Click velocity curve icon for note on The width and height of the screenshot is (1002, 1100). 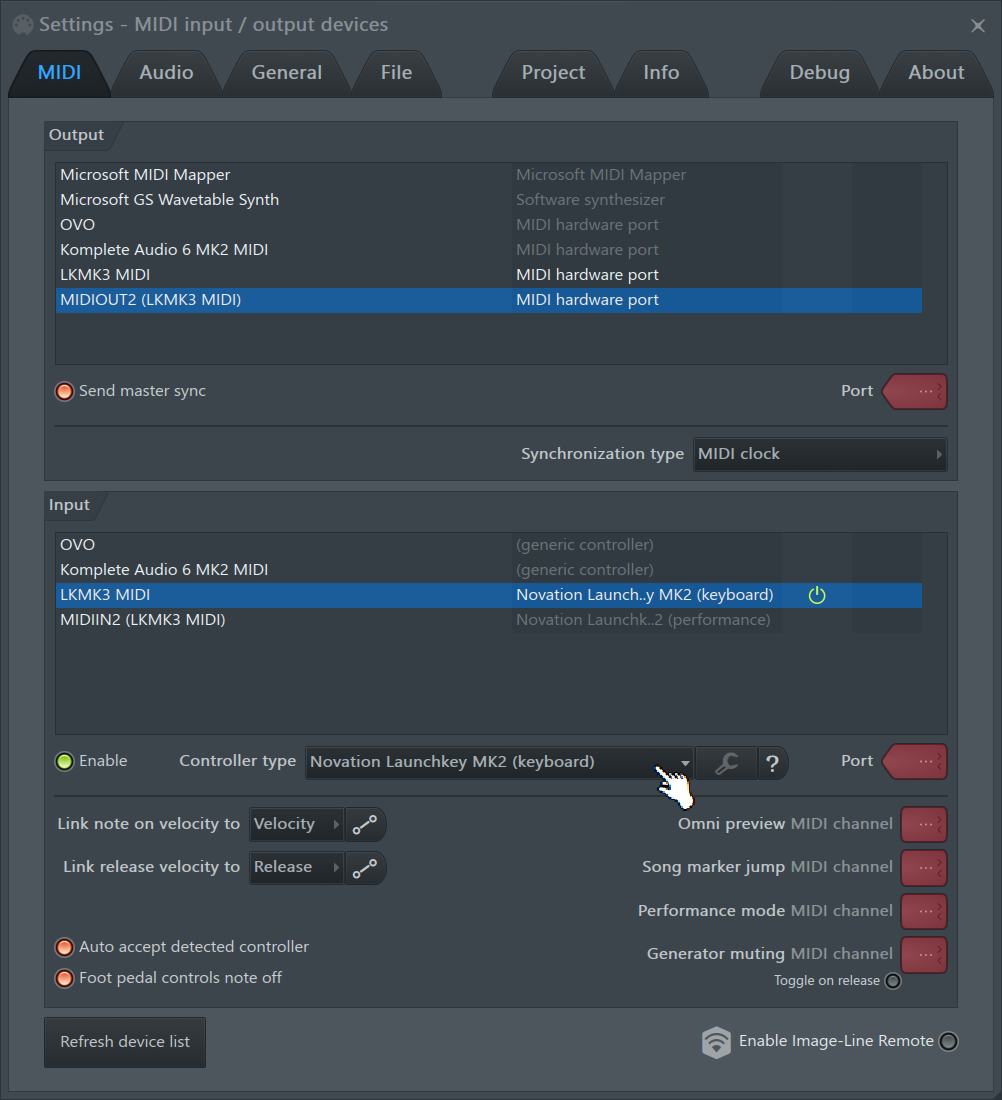(365, 824)
